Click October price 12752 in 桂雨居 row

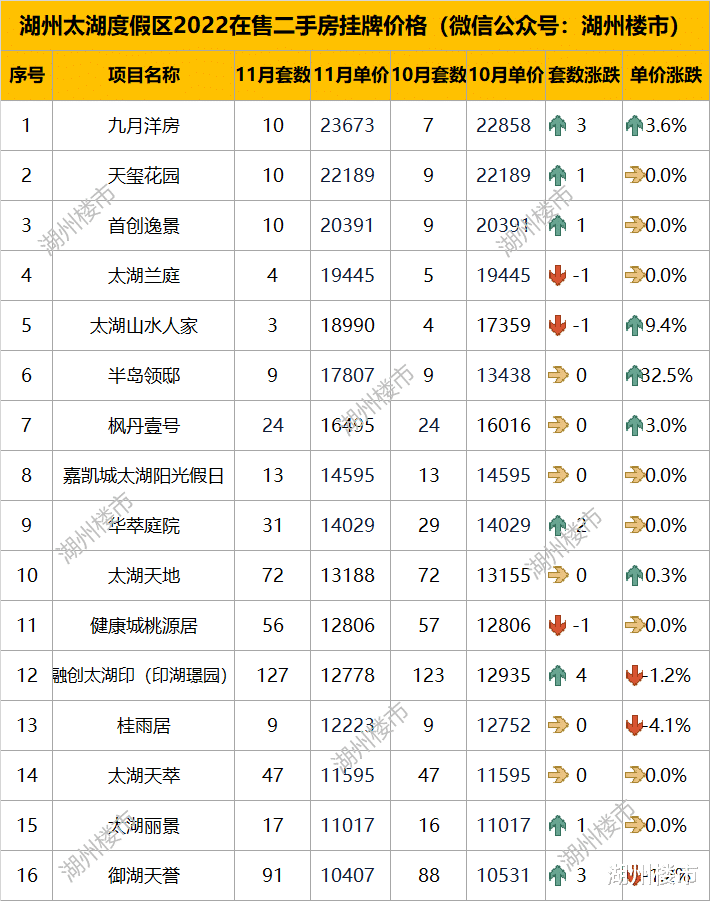[504, 725]
